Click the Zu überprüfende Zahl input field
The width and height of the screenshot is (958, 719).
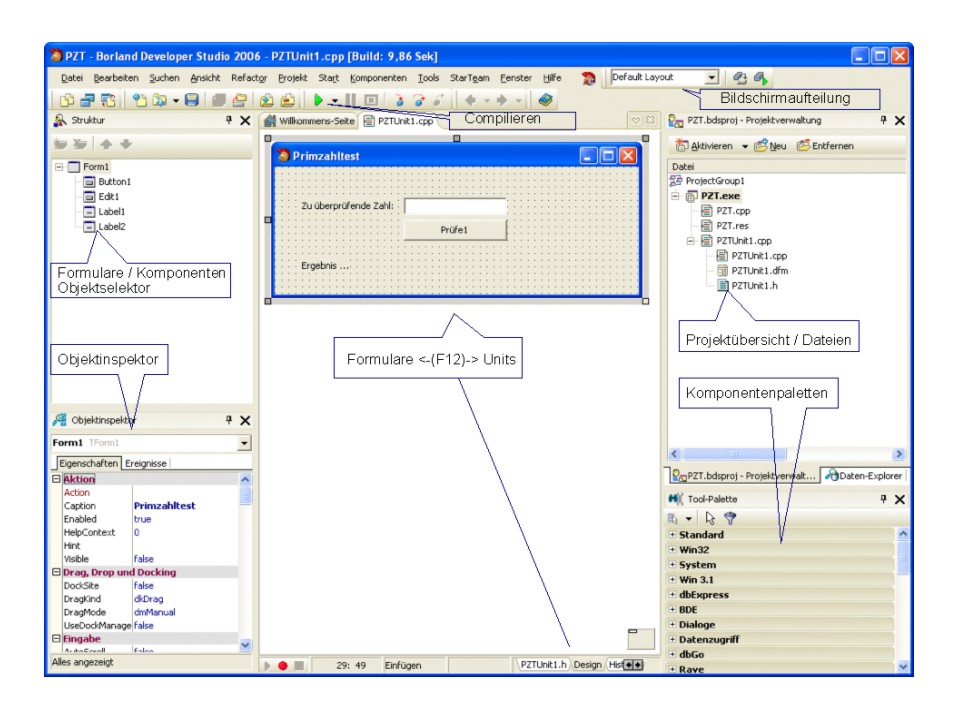(x=455, y=206)
